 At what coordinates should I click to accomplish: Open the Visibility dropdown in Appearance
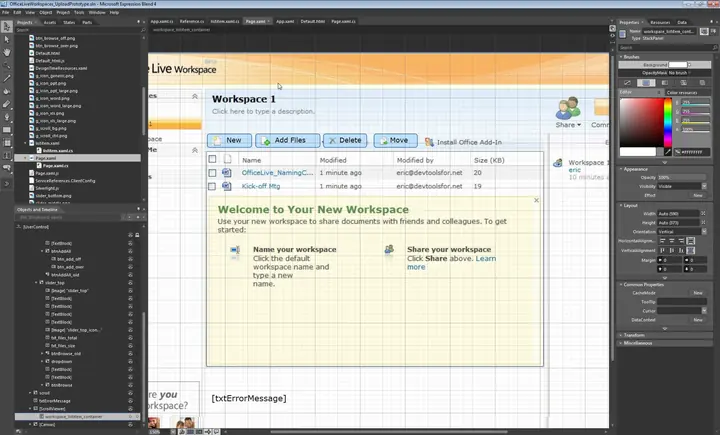pos(682,186)
